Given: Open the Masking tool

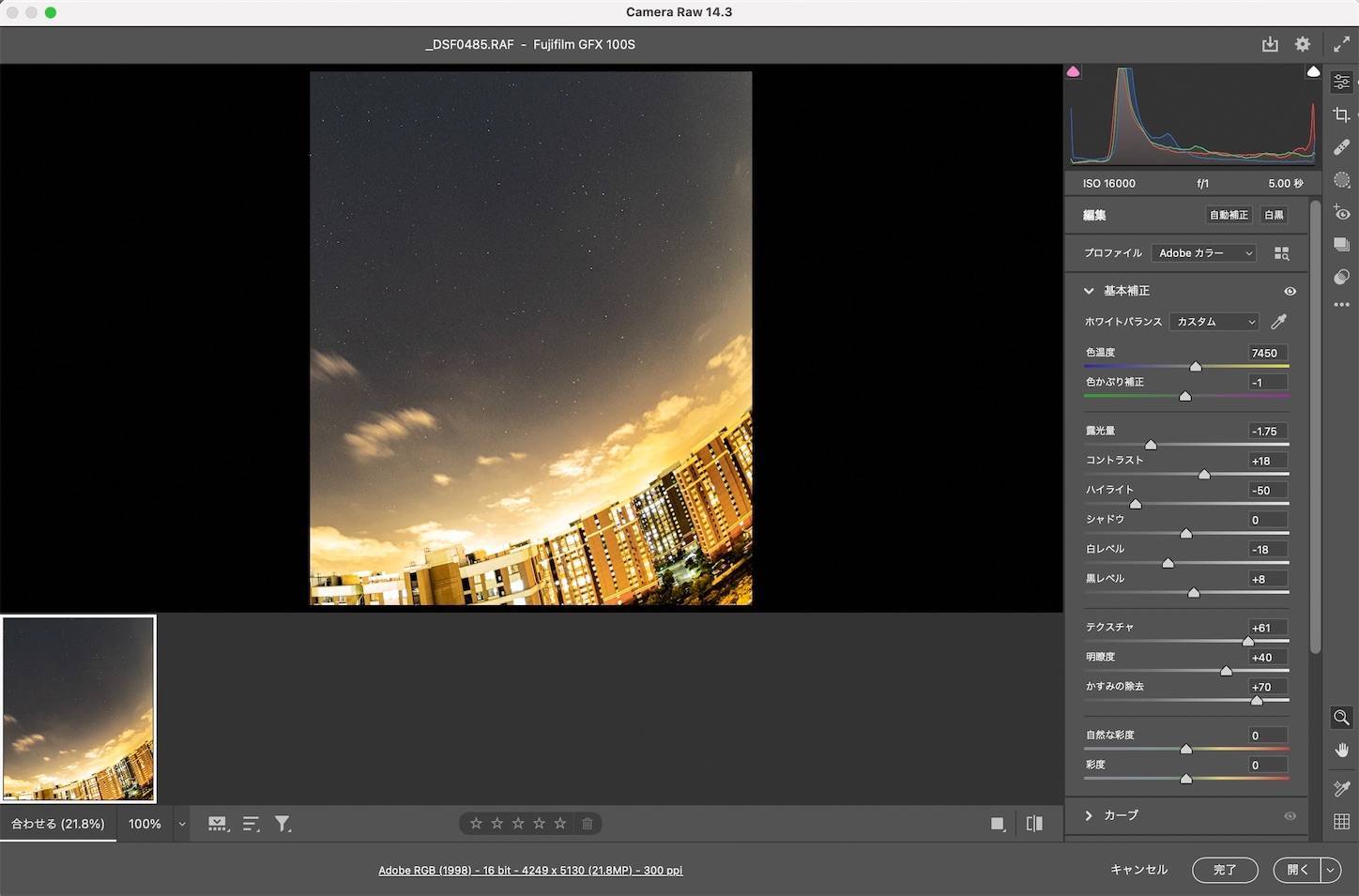Looking at the screenshot, I should (x=1341, y=180).
